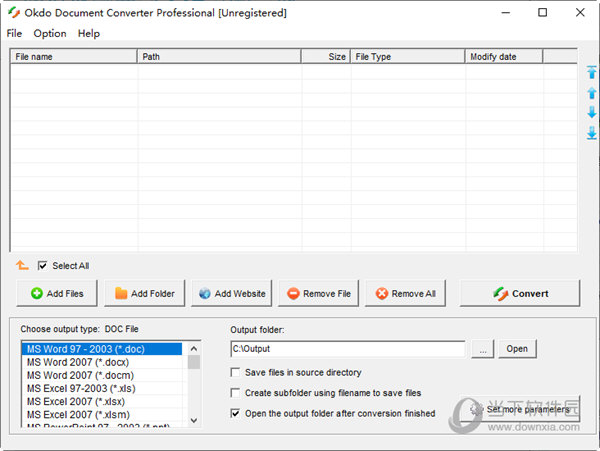Open the Help menu
The image size is (600, 451).
[89, 34]
